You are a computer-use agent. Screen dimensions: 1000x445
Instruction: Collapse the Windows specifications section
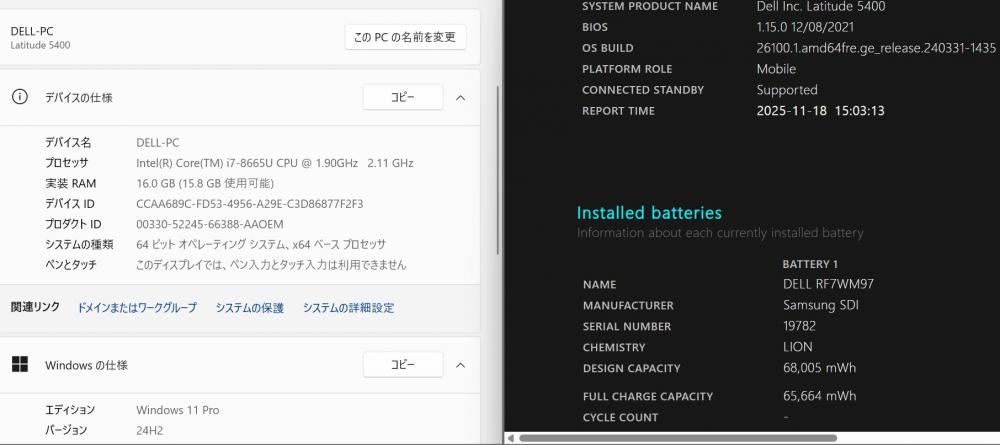[x=460, y=365]
